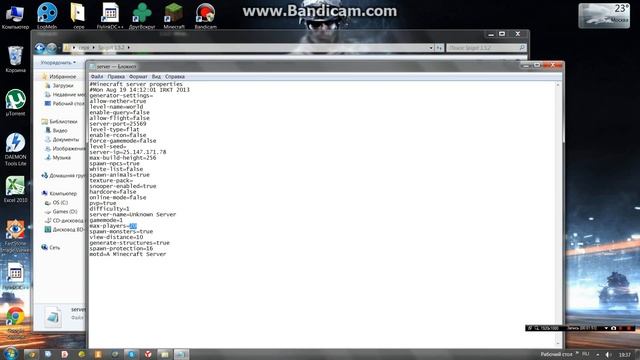Select Компьютер in Explorer sidebar

coord(59,193)
